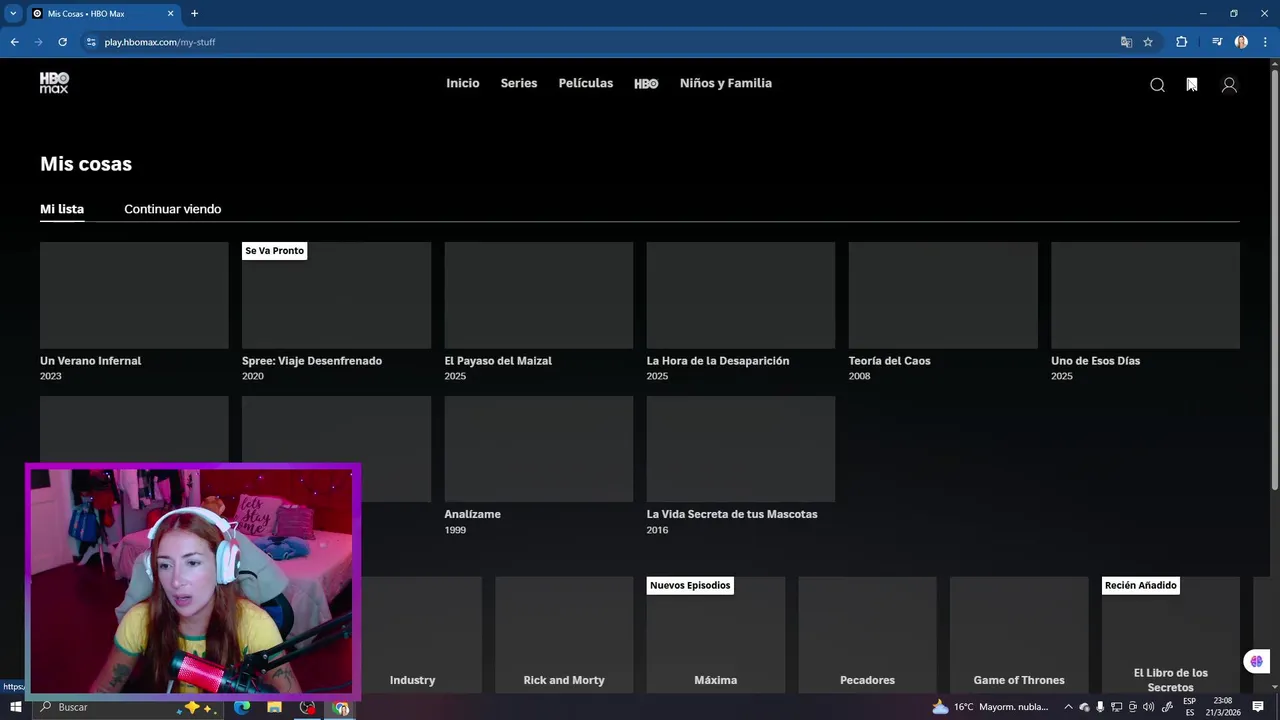Screen dimensions: 1280x720
Task: Open the Chrome profile avatar
Action: 1241,42
